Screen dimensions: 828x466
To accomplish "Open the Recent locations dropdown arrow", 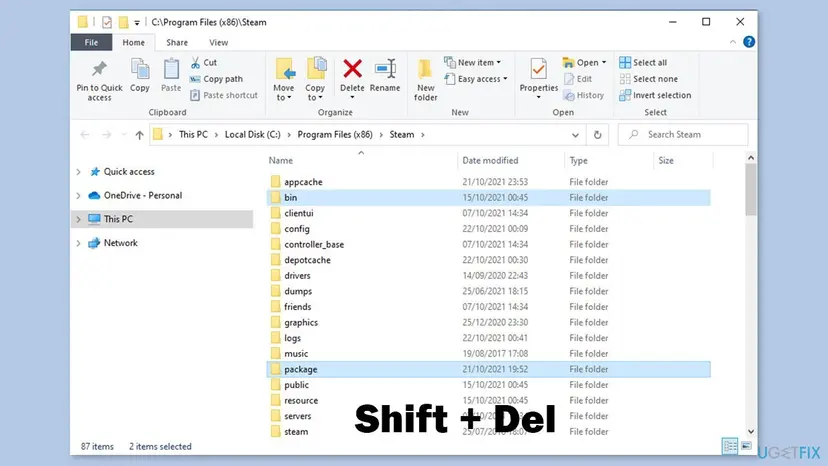I will [124, 135].
